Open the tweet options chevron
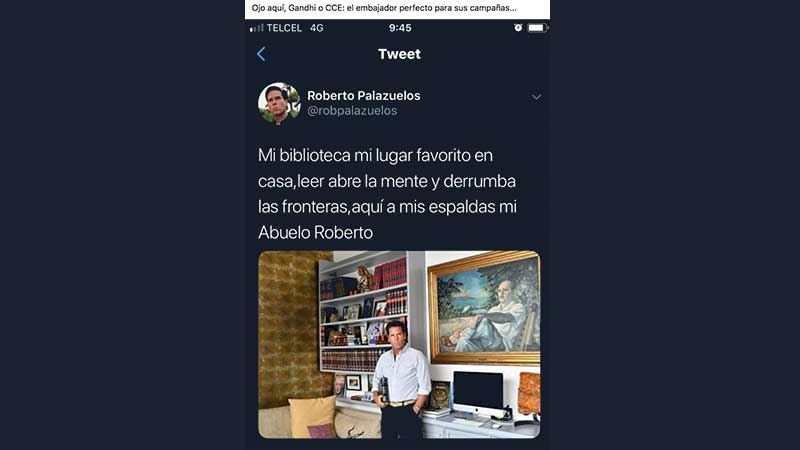 pos(536,97)
